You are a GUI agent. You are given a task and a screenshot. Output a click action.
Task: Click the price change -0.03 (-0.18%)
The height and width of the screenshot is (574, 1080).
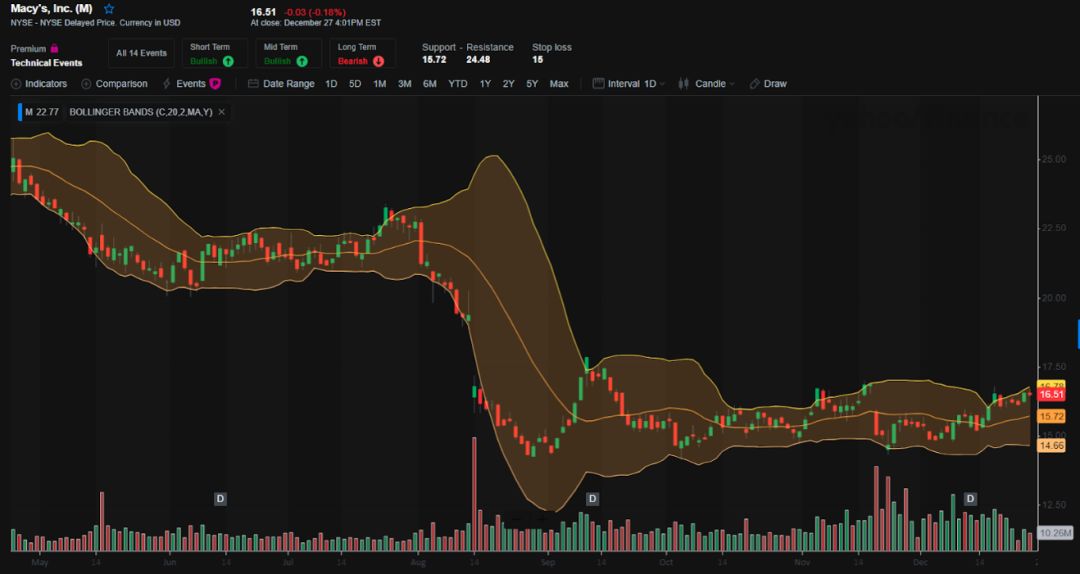click(x=316, y=12)
